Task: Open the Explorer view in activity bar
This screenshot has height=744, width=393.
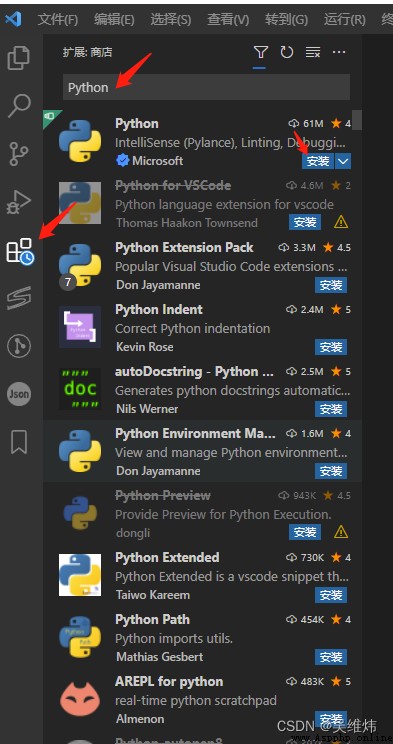Action: [19, 57]
